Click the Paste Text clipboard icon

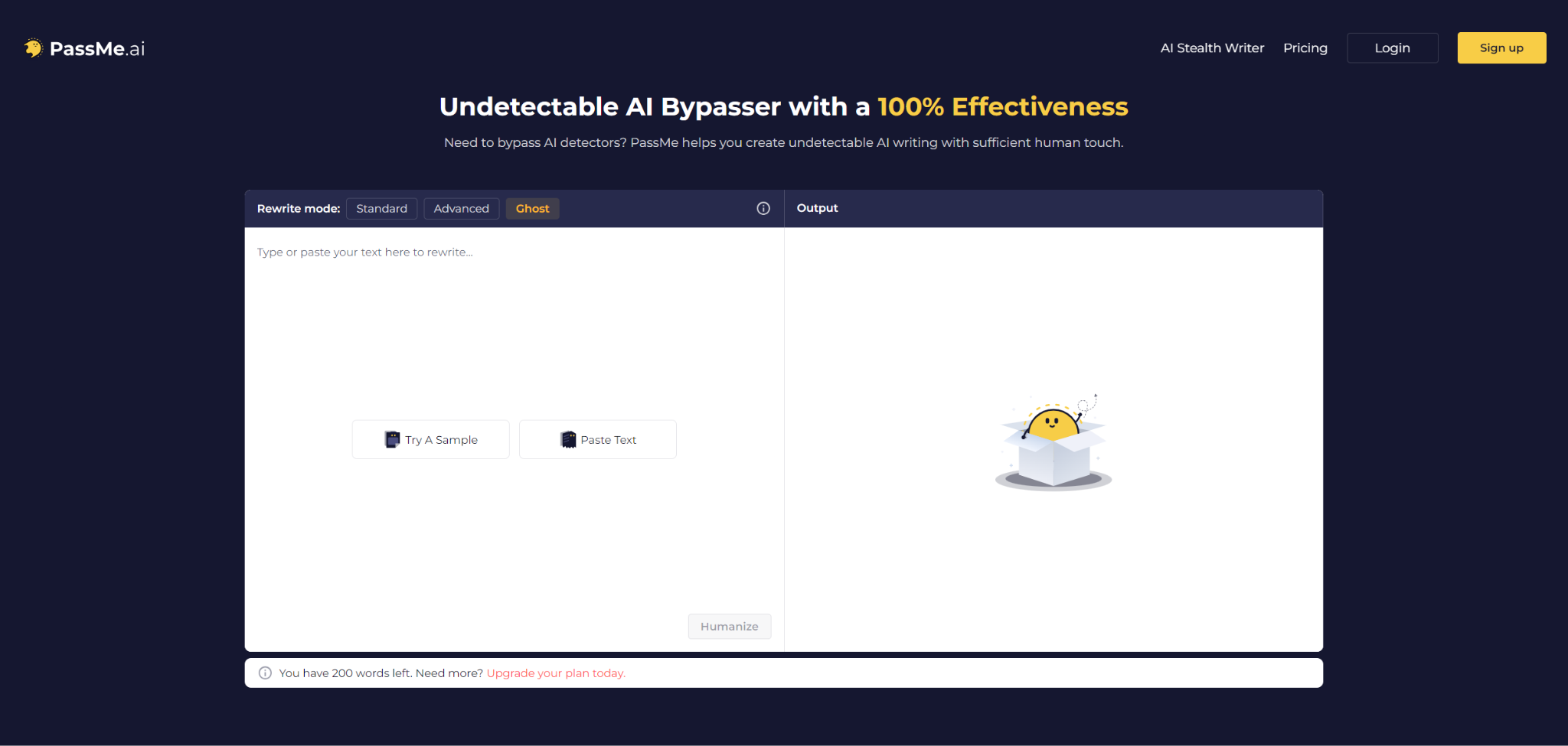(x=568, y=440)
